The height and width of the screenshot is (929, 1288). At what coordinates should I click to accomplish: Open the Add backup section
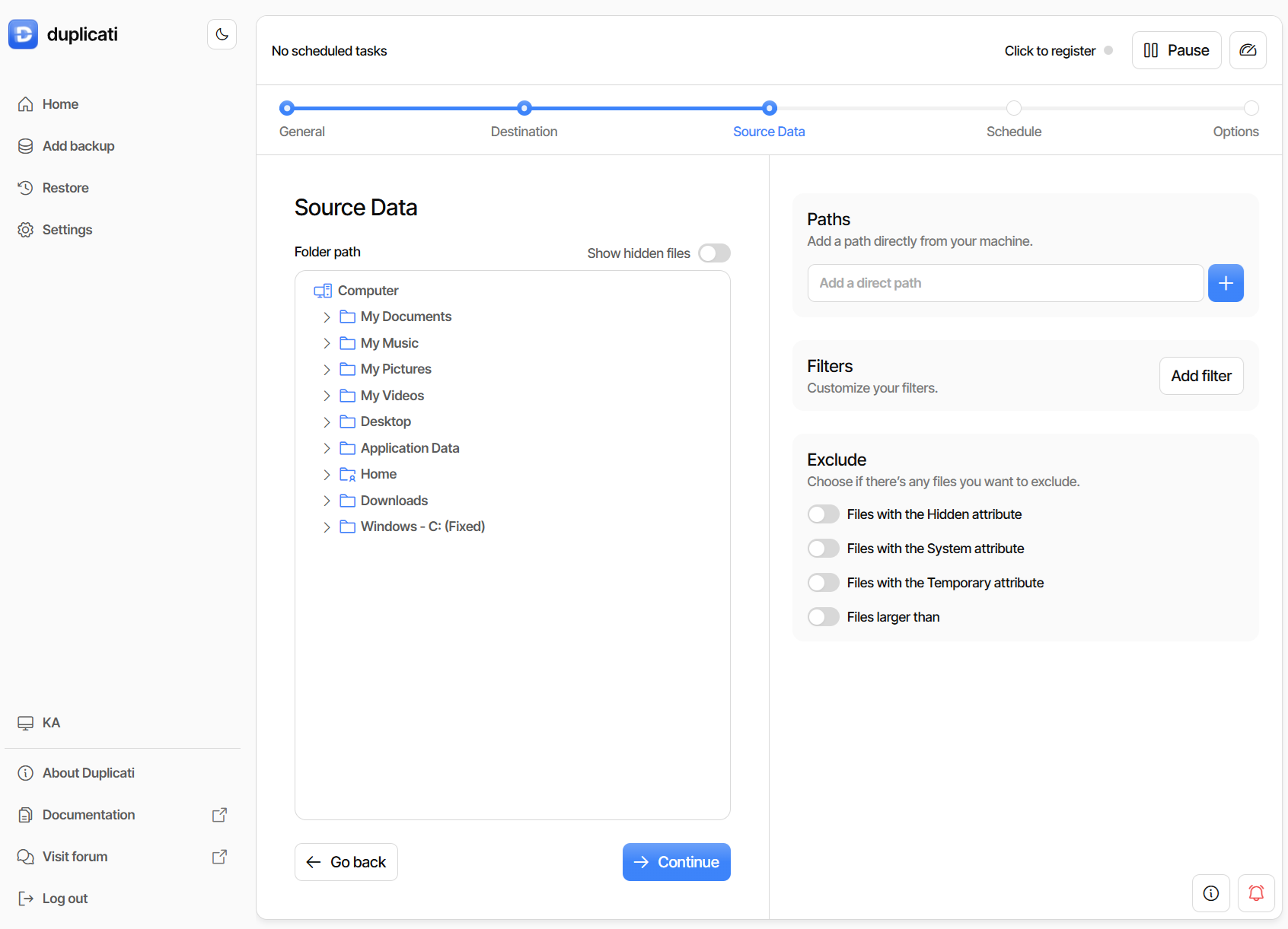point(78,145)
